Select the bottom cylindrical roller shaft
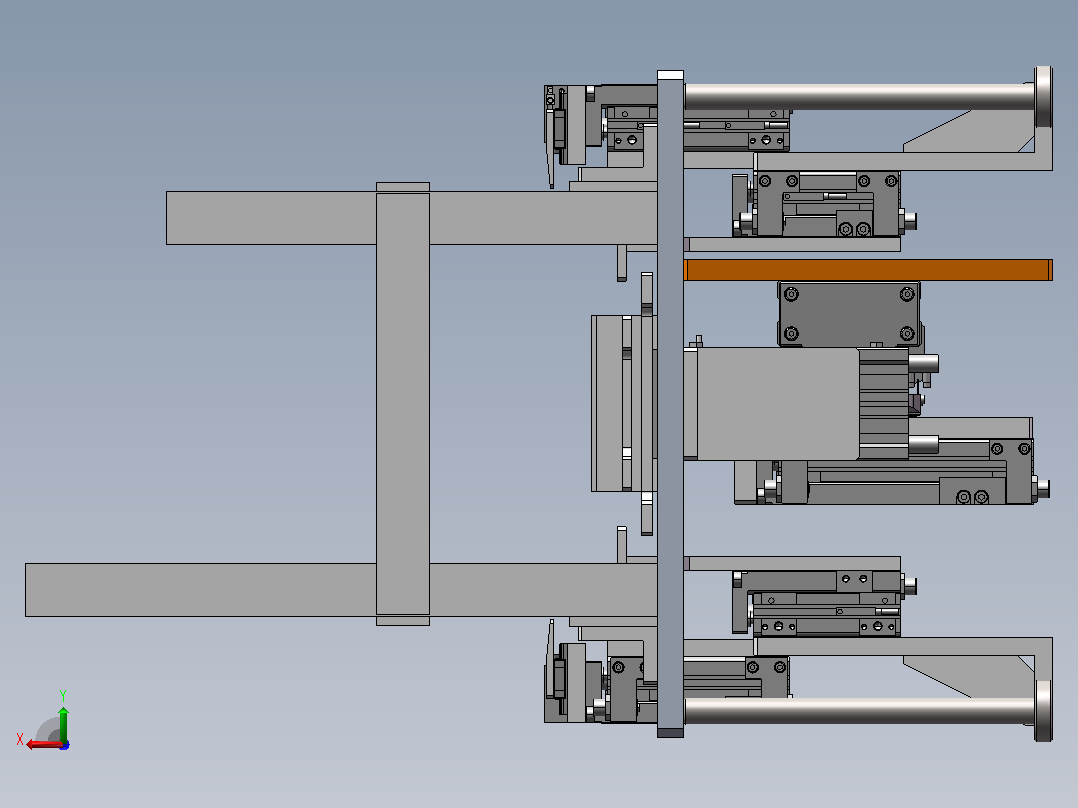Image resolution: width=1078 pixels, height=808 pixels. [x=859, y=711]
